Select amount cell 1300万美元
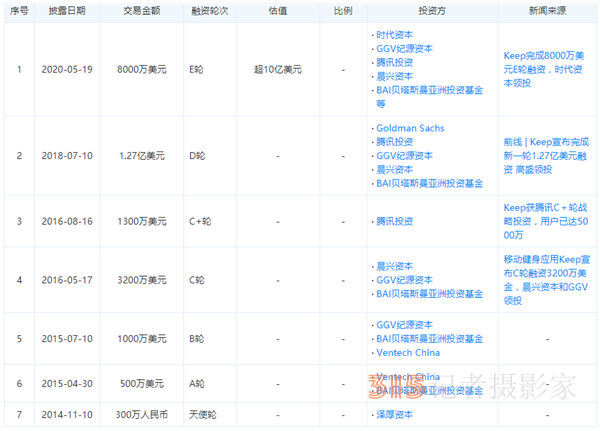The image size is (600, 431). 142,221
